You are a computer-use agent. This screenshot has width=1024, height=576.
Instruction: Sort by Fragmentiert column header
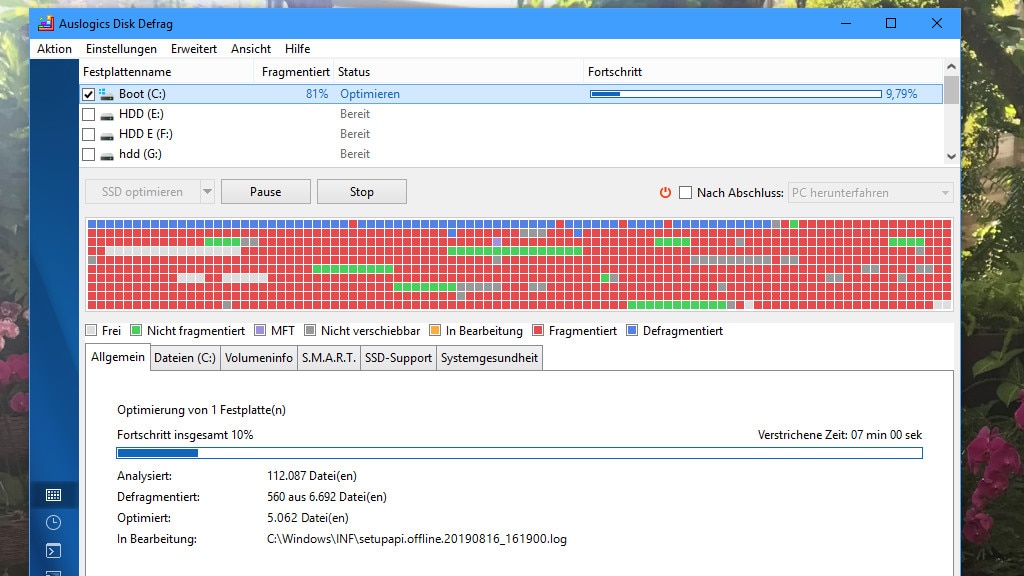pos(294,72)
